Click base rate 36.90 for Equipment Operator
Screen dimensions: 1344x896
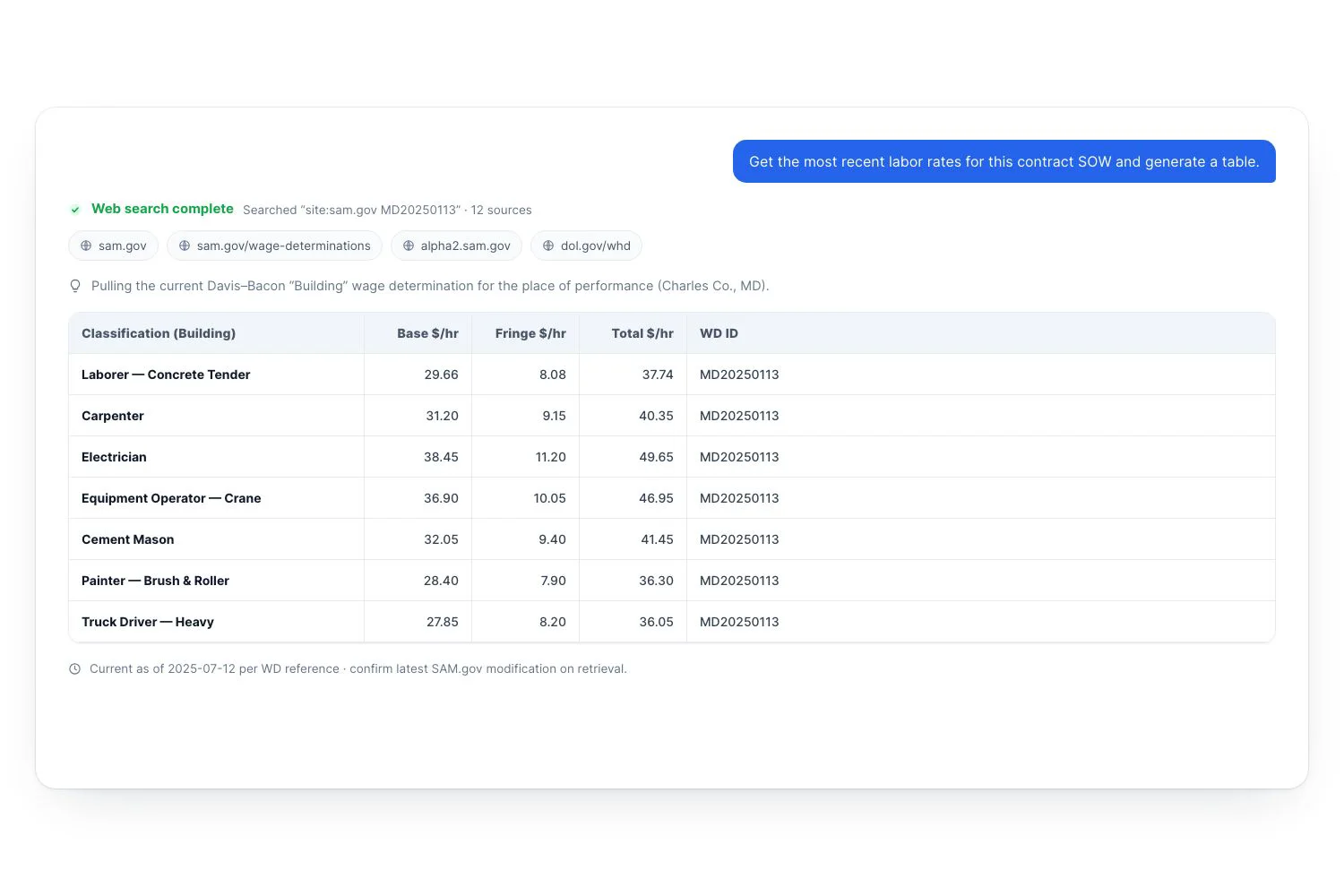click(x=441, y=498)
